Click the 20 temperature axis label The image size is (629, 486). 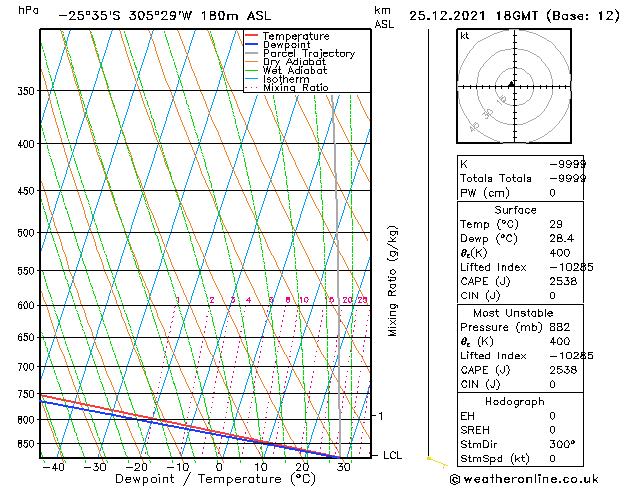coord(302,467)
